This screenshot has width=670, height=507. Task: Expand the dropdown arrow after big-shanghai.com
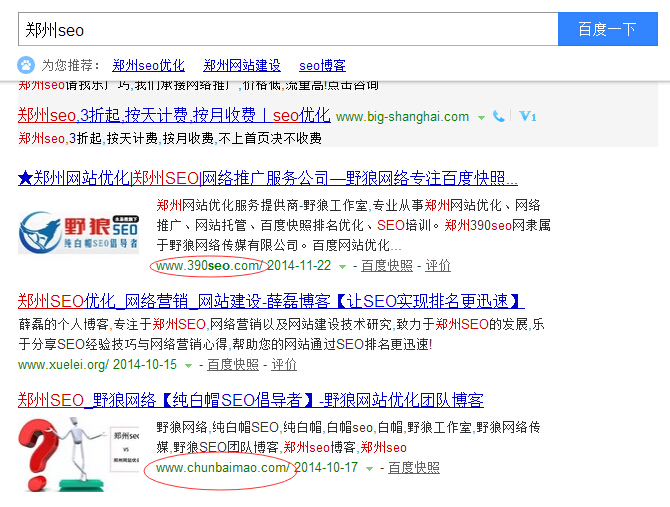(480, 117)
